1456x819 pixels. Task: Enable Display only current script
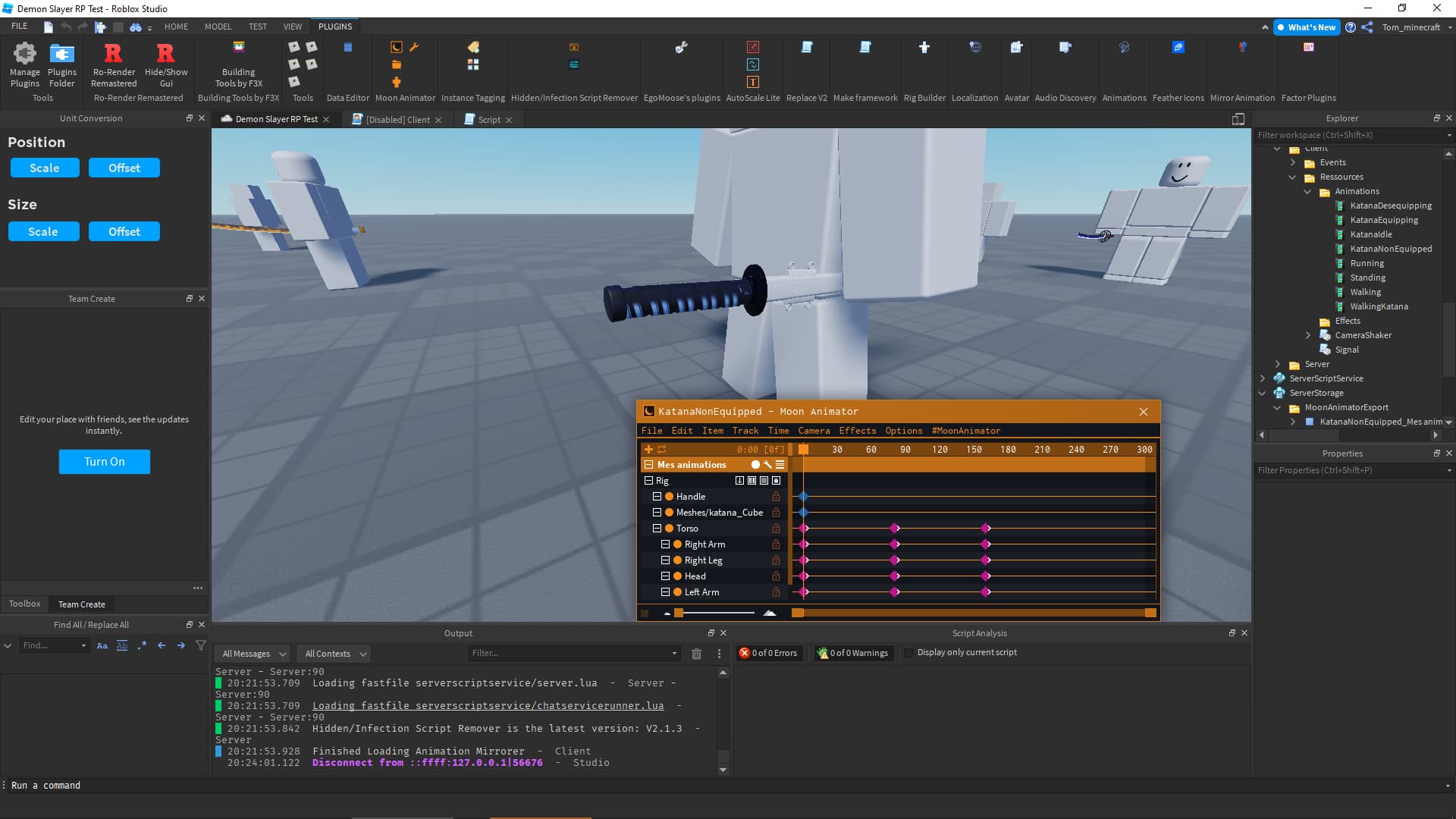point(909,652)
